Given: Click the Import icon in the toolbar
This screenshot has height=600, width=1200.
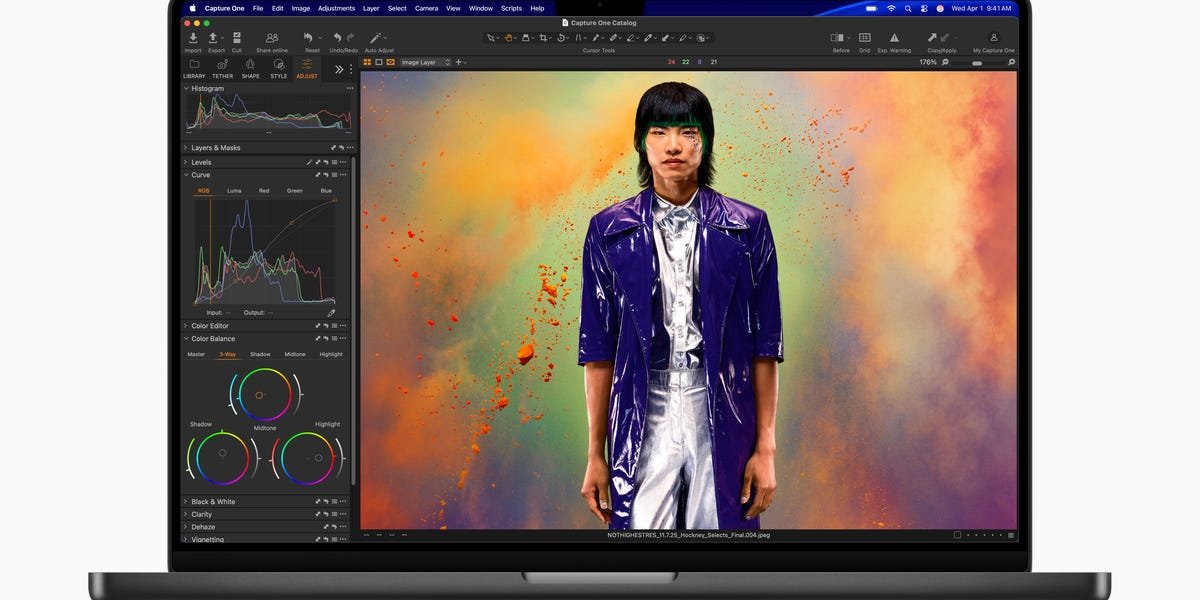Looking at the screenshot, I should (193, 39).
